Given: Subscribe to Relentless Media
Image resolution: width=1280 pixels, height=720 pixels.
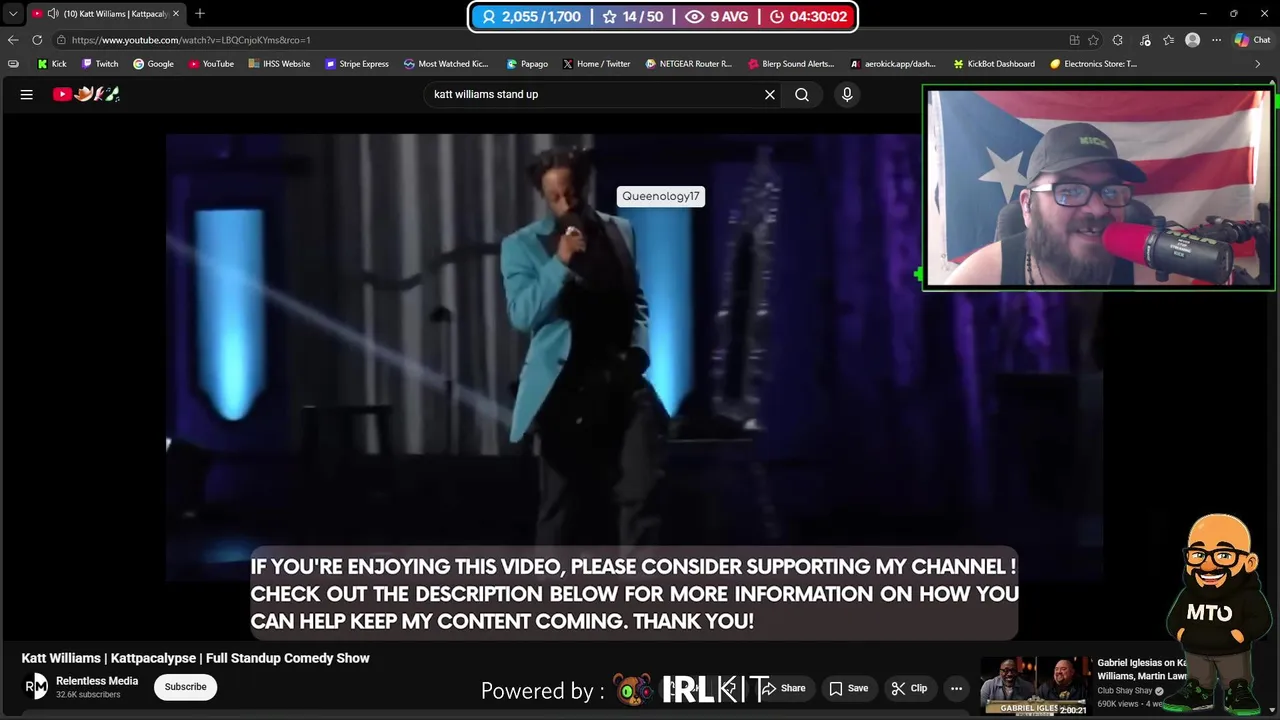Looking at the screenshot, I should tap(185, 687).
